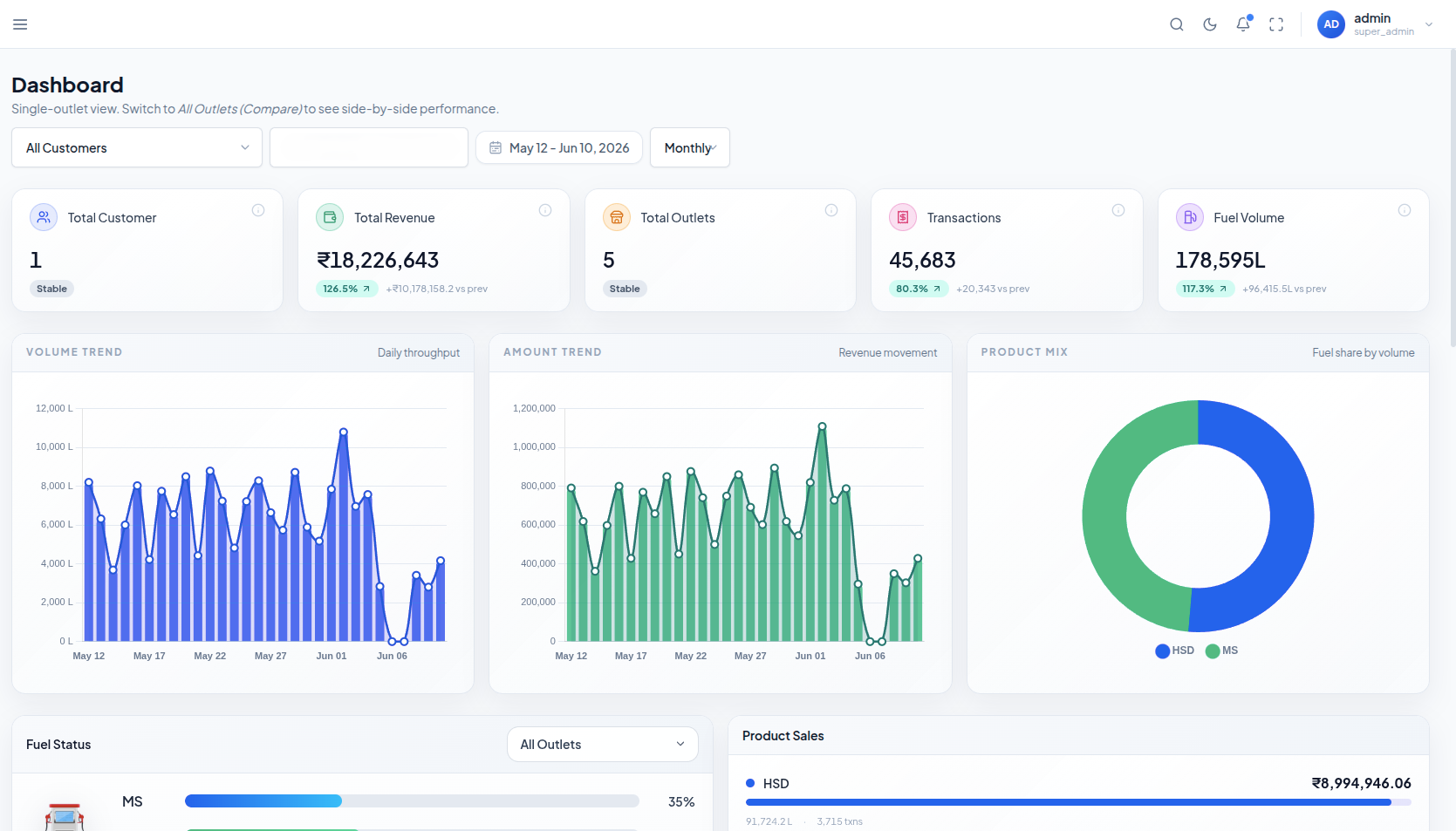Viewport: 1456px width, 831px height.
Task: Open the hamburger sidebar menu
Action: [20, 24]
